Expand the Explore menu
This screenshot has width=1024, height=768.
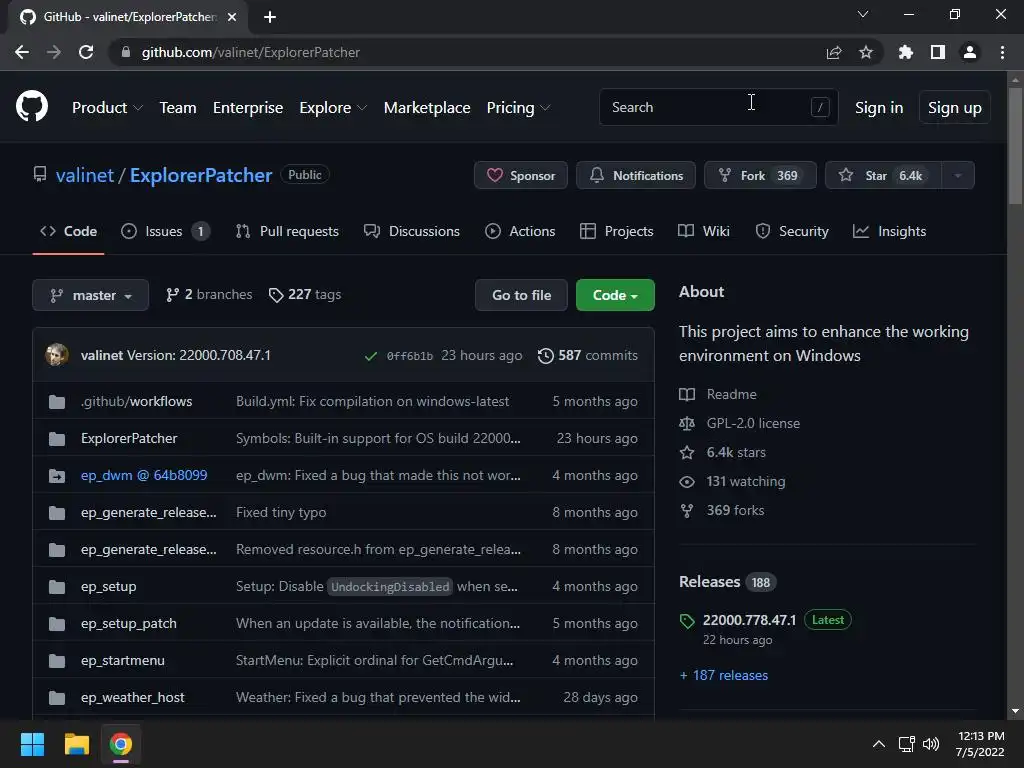(x=333, y=108)
